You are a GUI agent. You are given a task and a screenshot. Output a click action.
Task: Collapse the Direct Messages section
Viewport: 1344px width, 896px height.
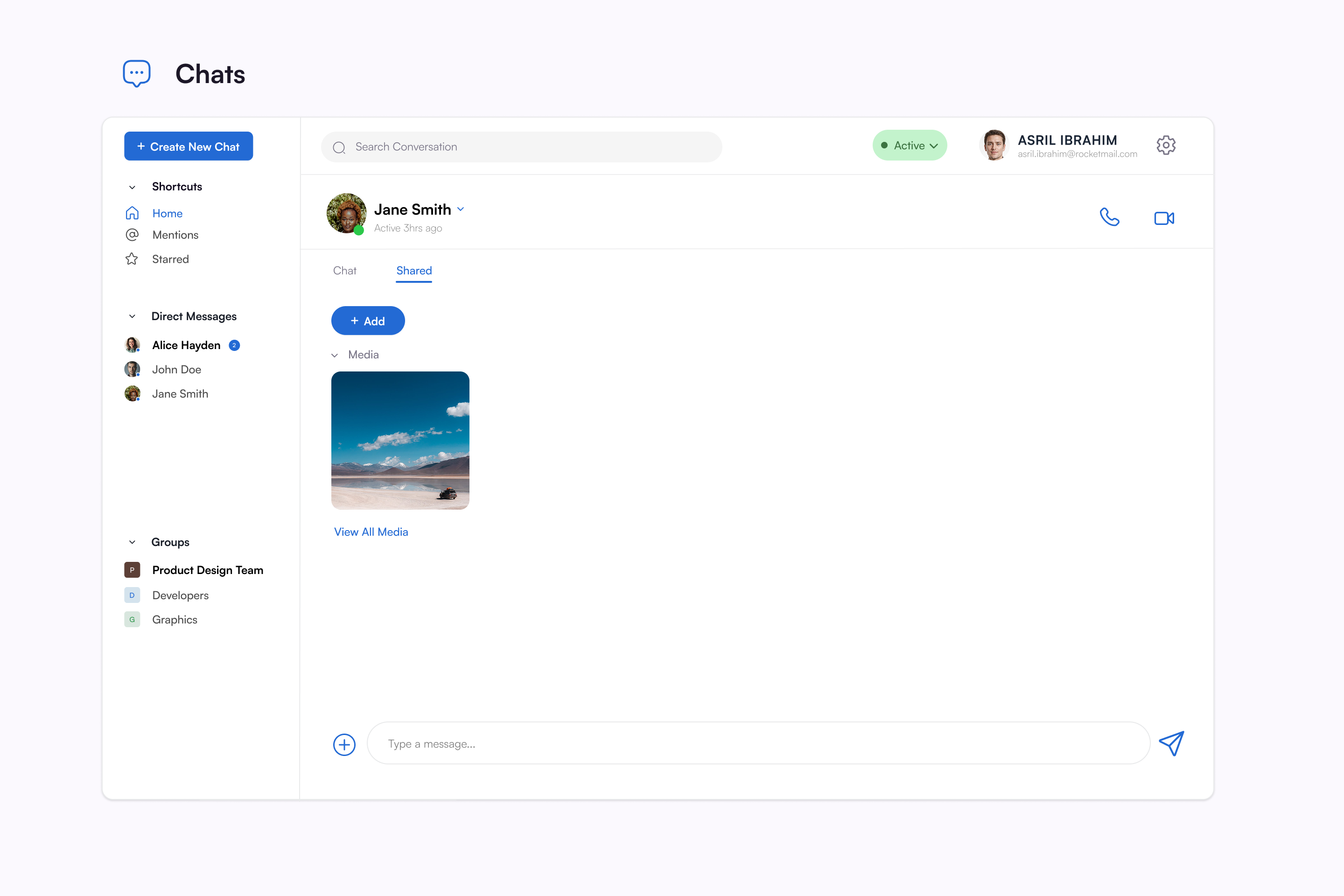(132, 316)
